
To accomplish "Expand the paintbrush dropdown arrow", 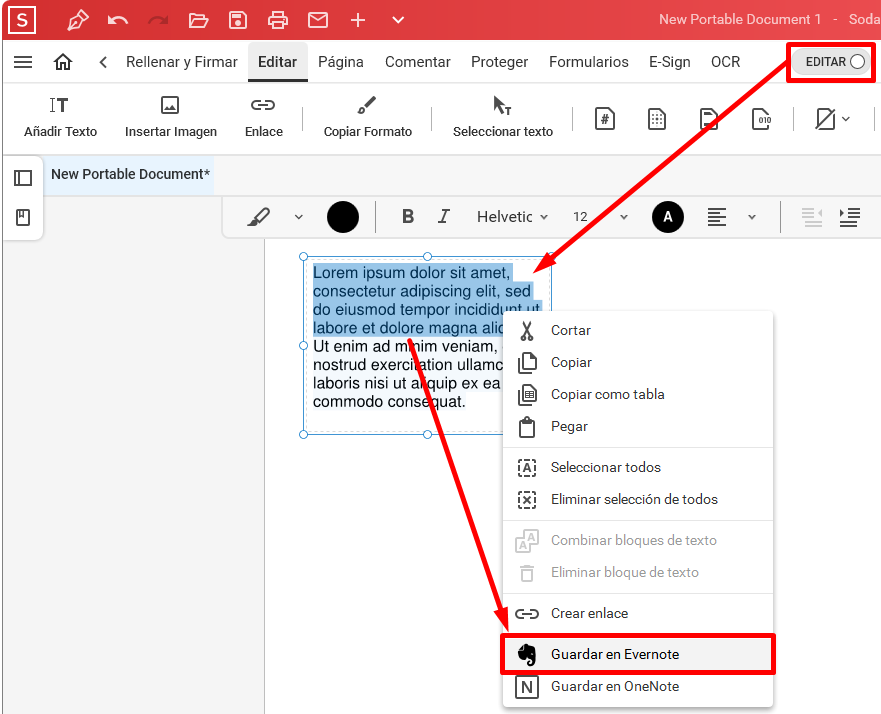I will (299, 217).
